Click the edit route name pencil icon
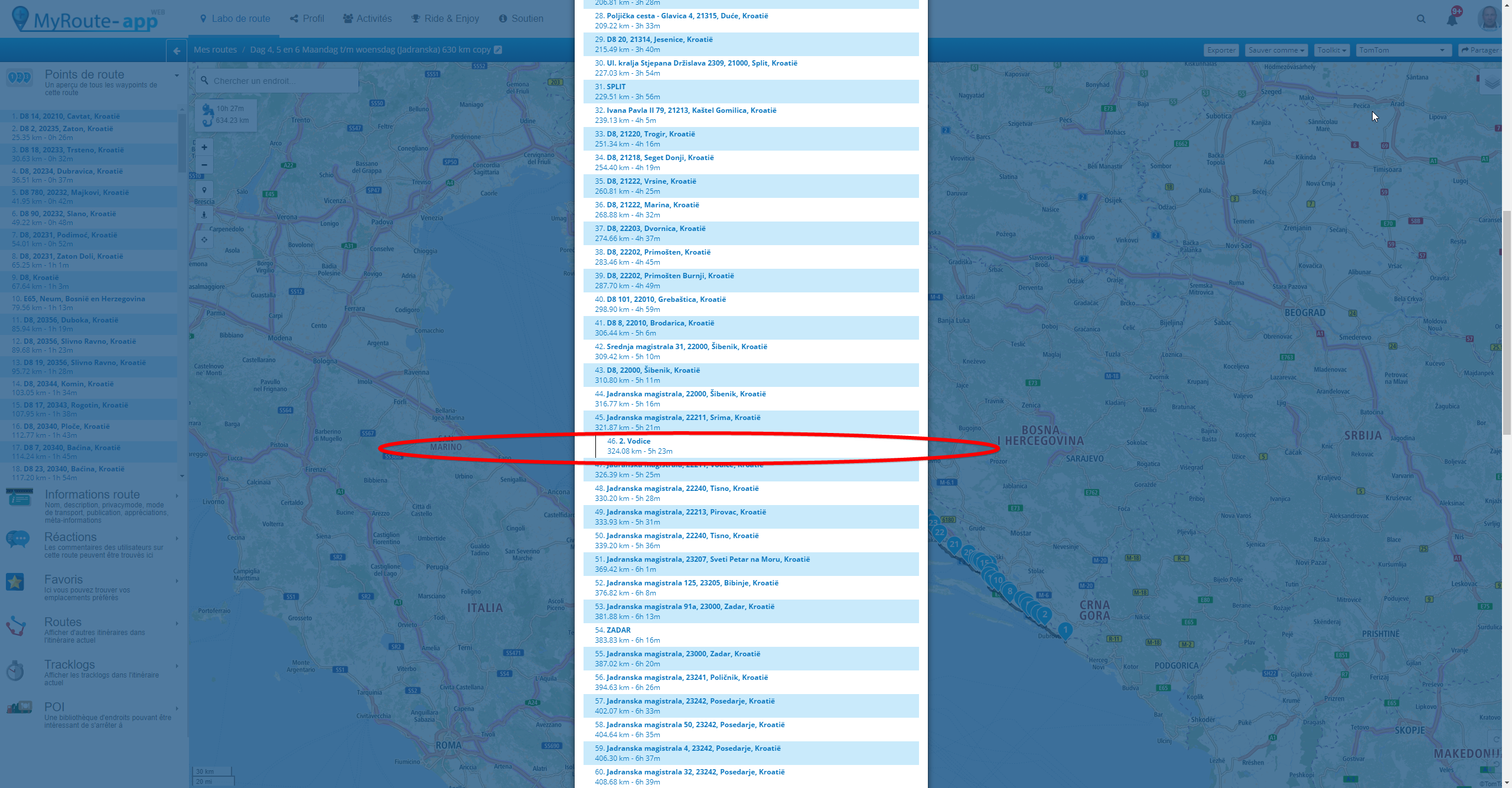This screenshot has height=788, width=1512. point(498,50)
